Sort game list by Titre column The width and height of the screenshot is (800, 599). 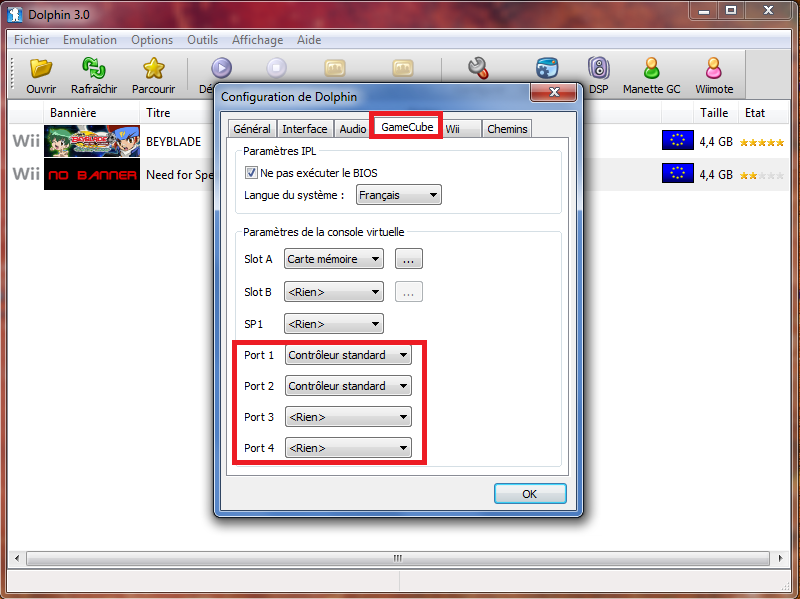tap(158, 113)
